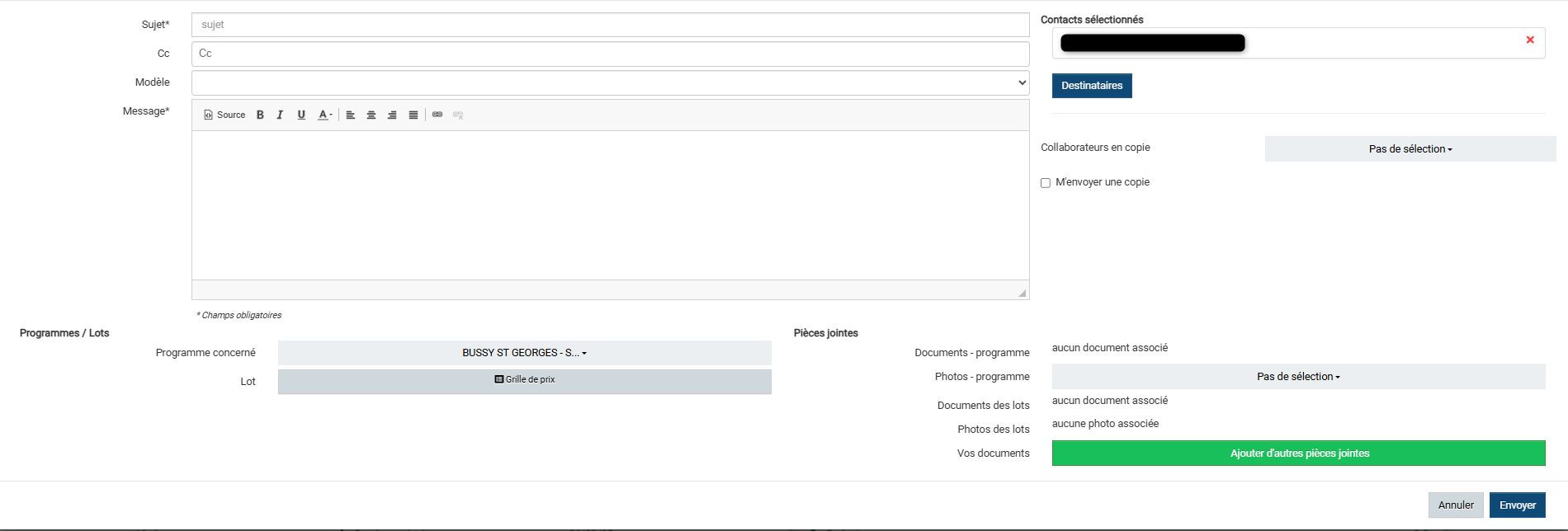Open the Modèle dropdown
The image size is (1568, 531).
point(610,82)
